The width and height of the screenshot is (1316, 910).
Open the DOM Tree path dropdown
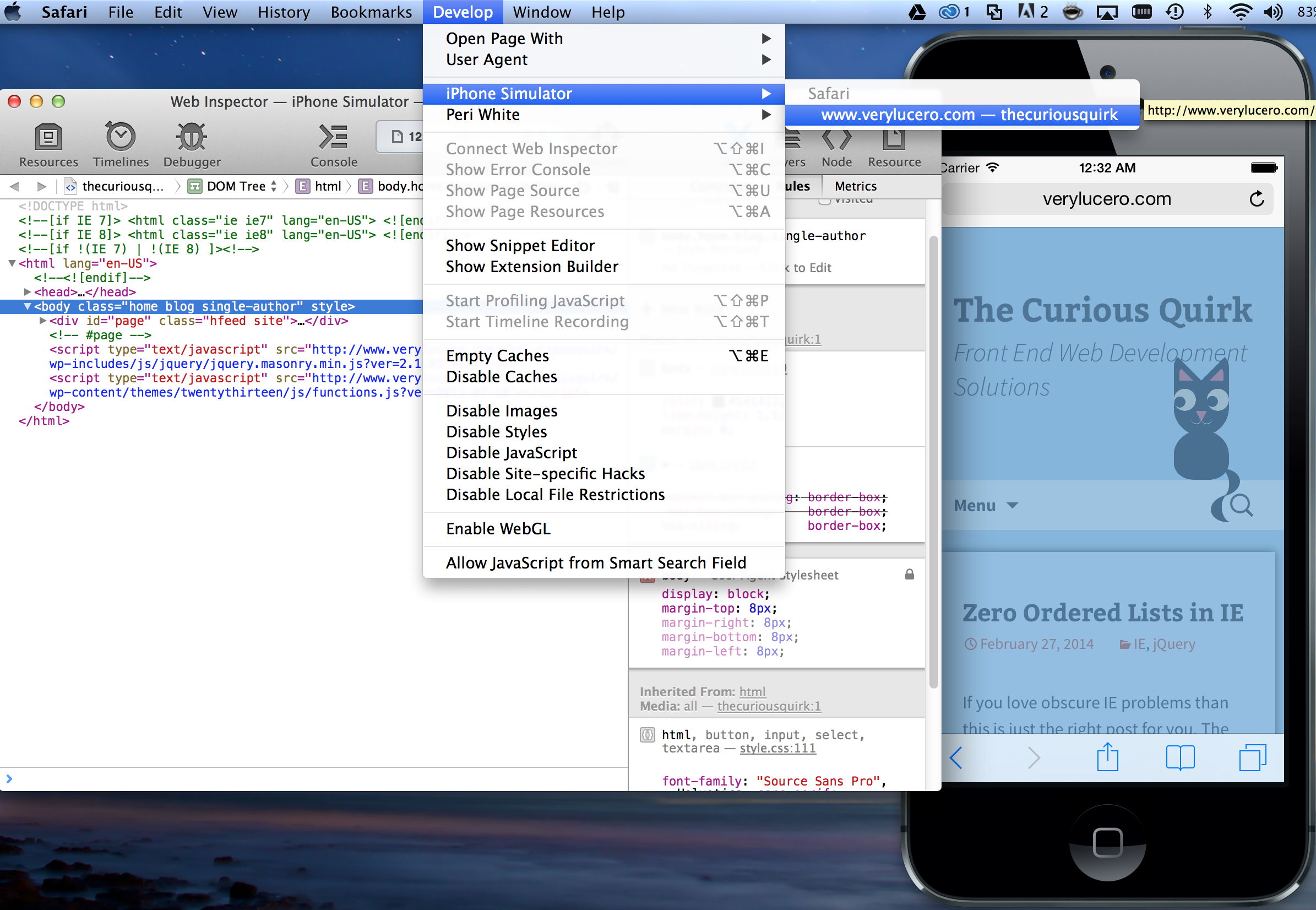coord(232,186)
